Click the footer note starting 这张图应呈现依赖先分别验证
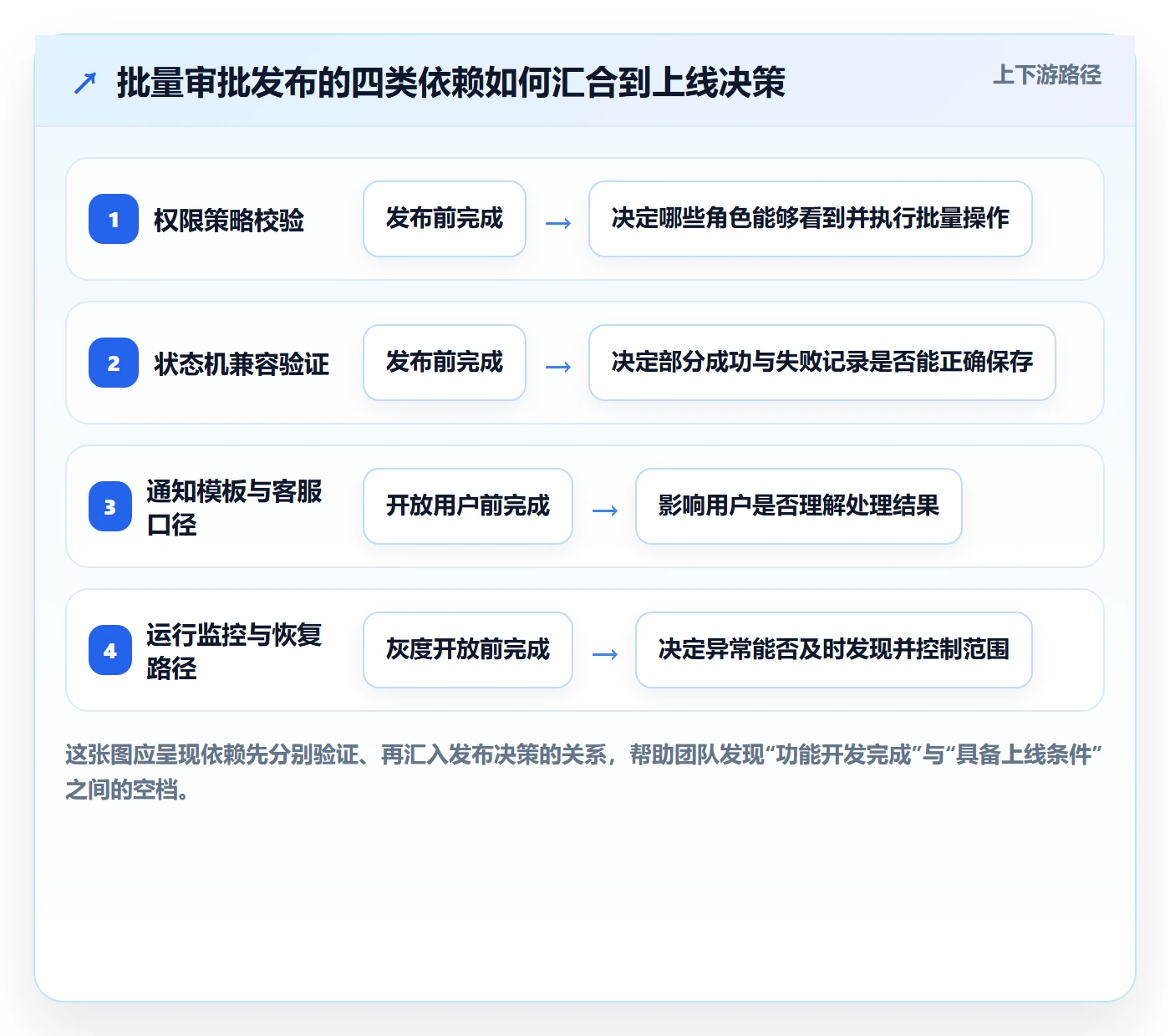Screen dimensions: 1170x1036 (x=584, y=772)
